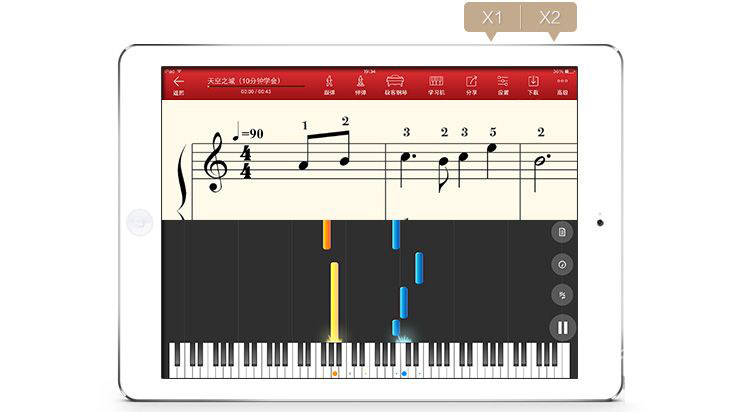Image resolution: width=750 pixels, height=412 pixels.
Task: Toggle the hands-switch round button
Action: click(x=562, y=295)
